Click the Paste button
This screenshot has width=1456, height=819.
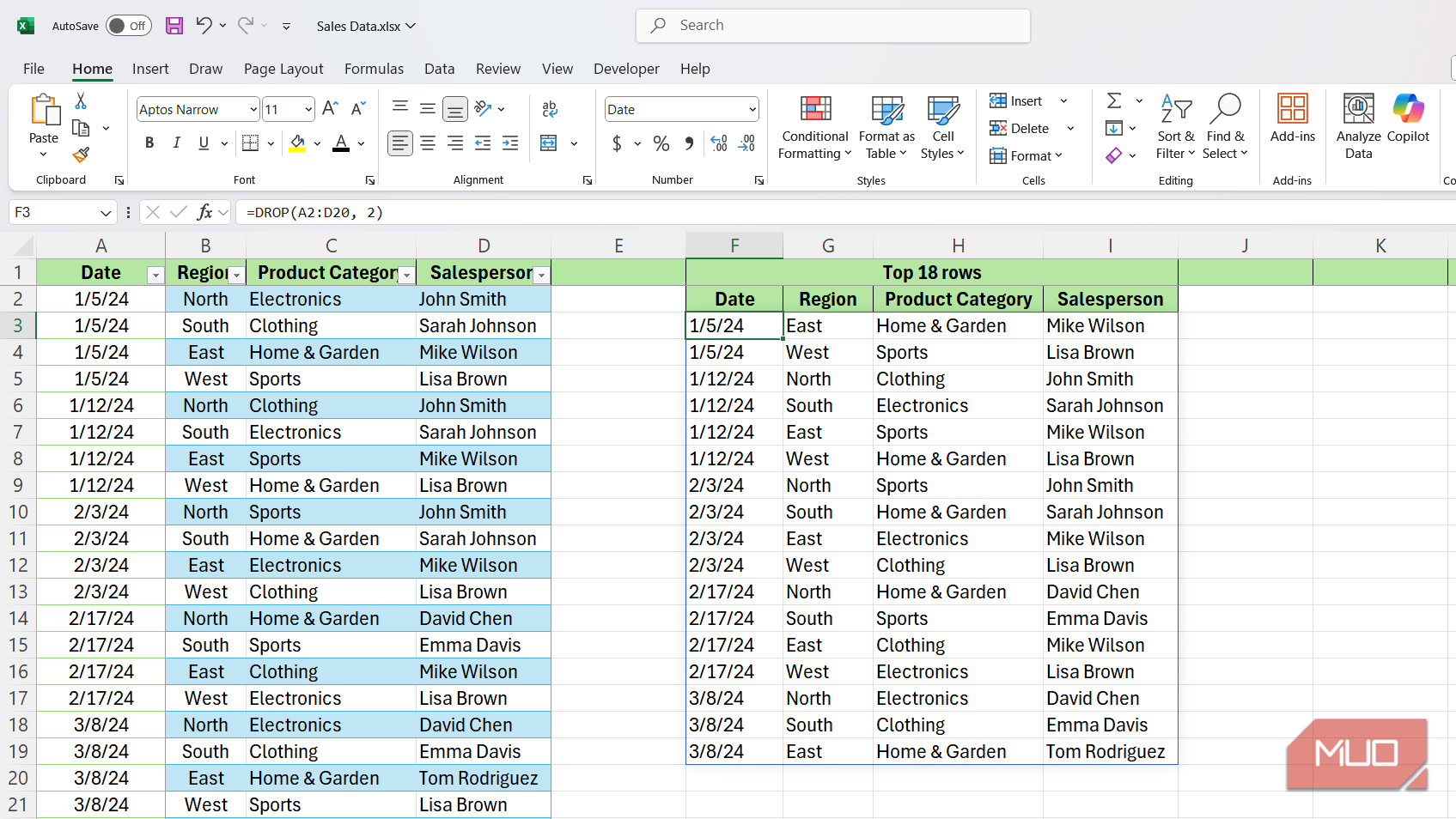pos(44,126)
